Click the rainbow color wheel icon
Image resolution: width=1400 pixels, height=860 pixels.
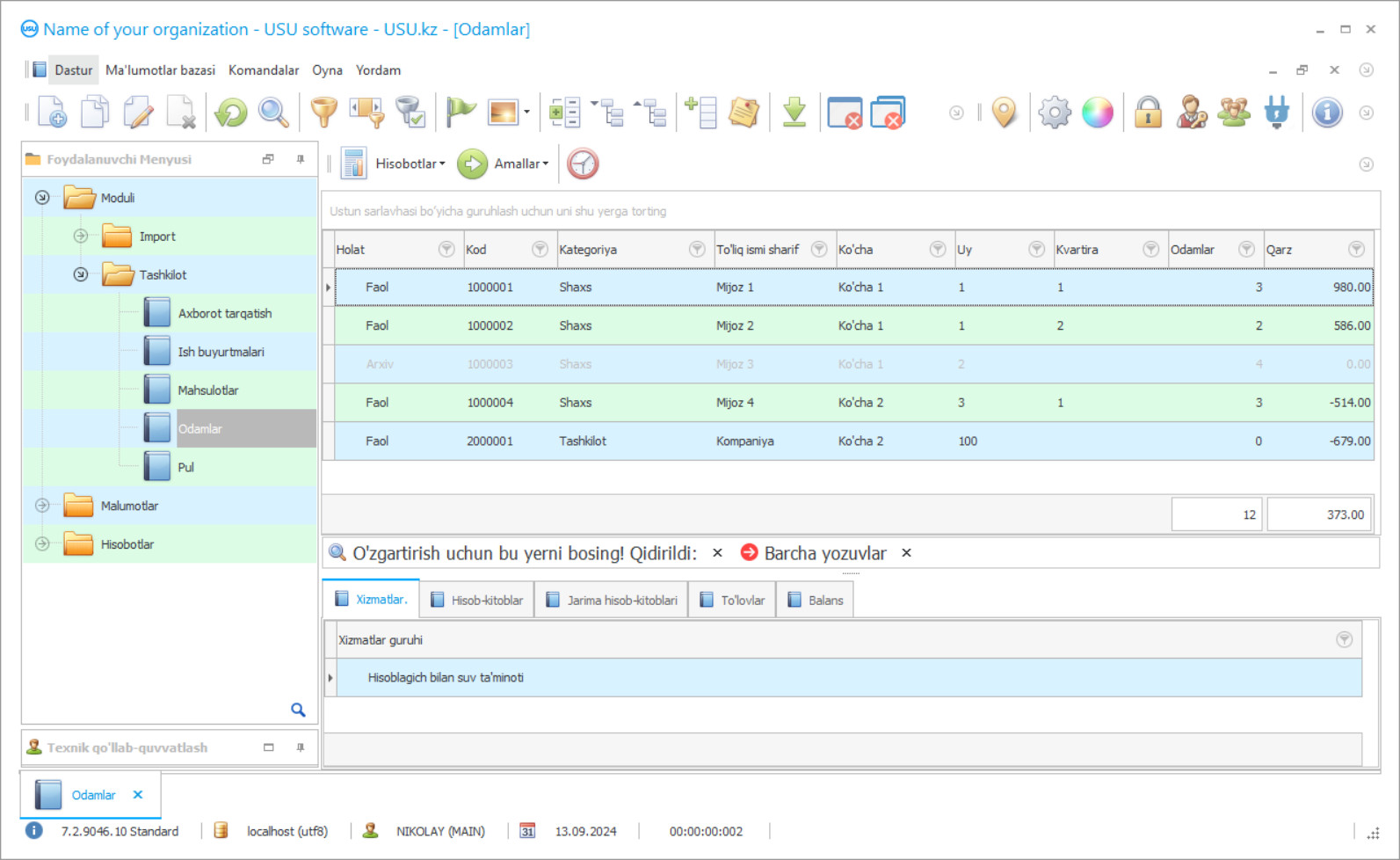[x=1098, y=113]
